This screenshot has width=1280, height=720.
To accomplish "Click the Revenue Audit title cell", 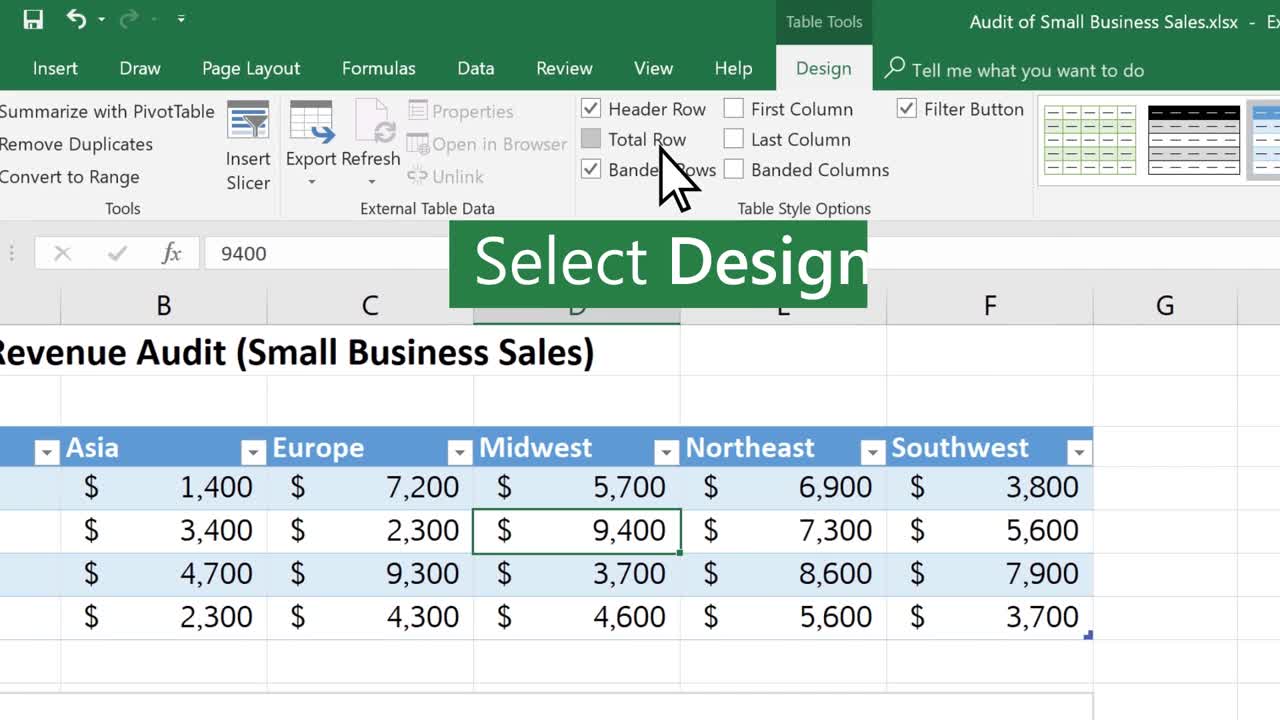I will click(296, 352).
